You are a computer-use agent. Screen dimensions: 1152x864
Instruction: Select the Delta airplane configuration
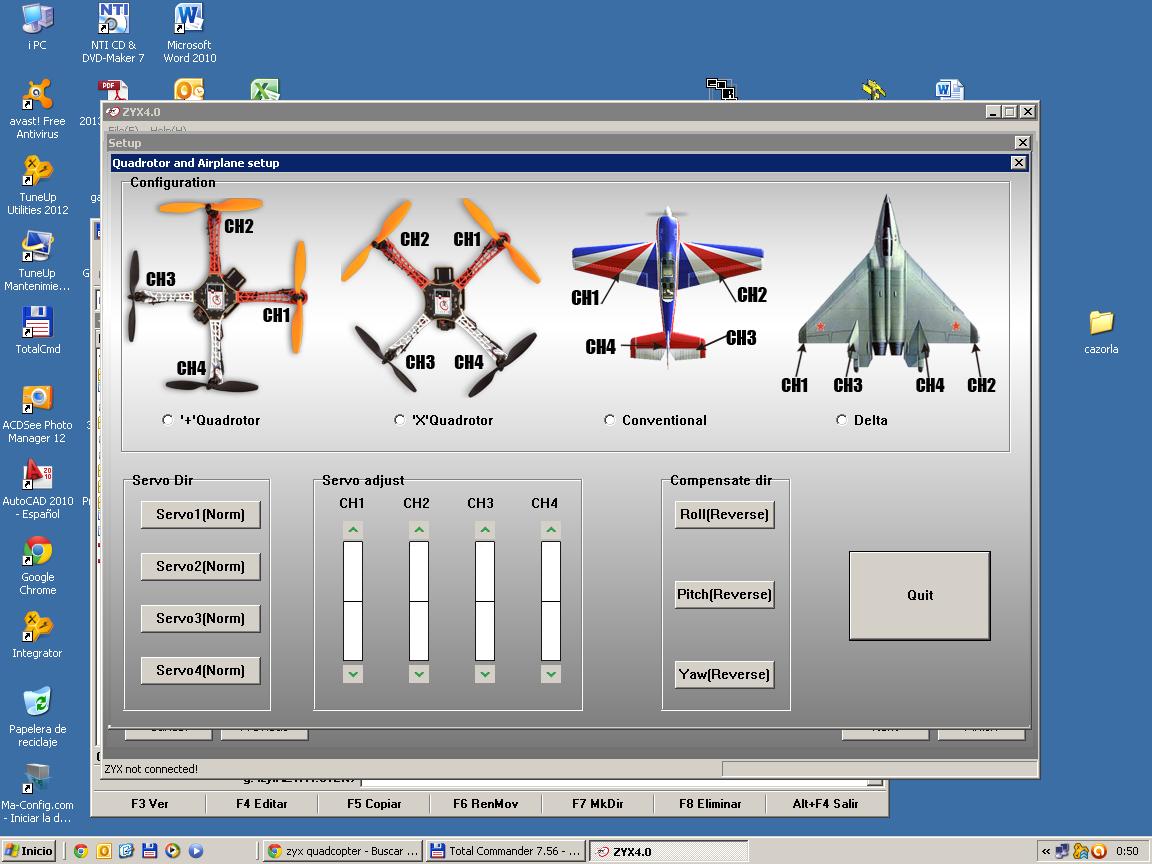click(x=842, y=420)
